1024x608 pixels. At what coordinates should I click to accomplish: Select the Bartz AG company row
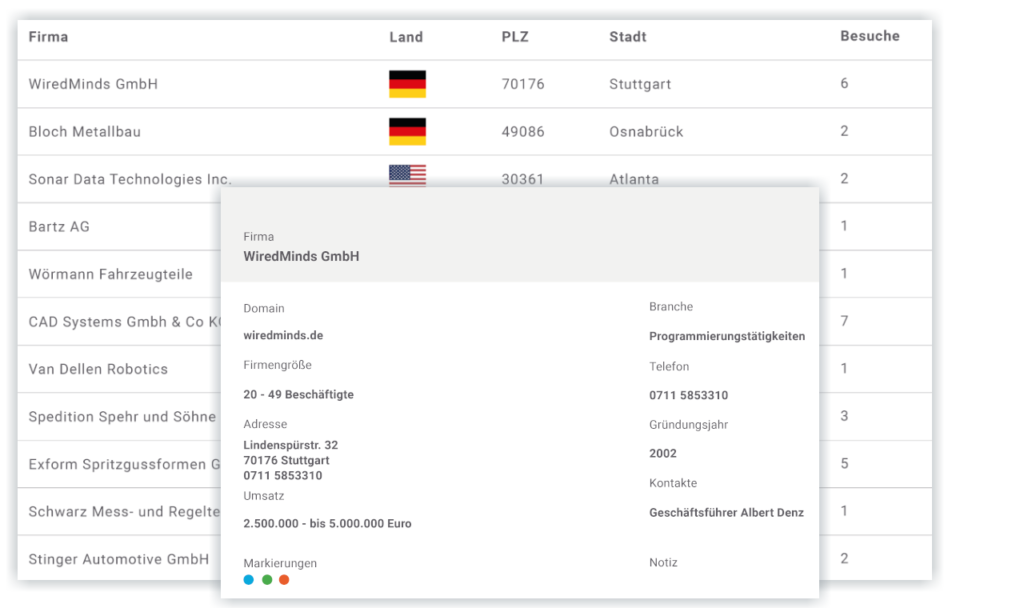pos(119,227)
